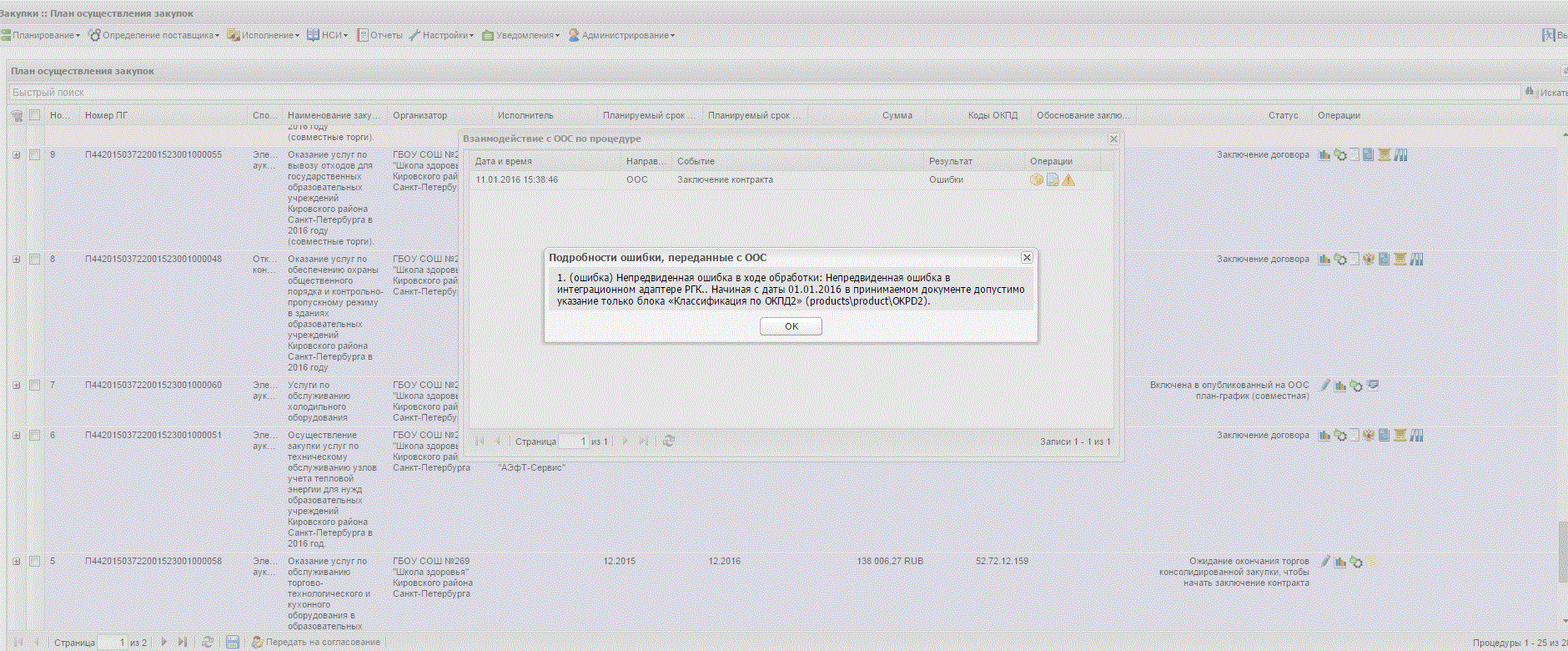Screen dimensions: 1568x651
Task: Click the Искать search button
Action: click(1545, 92)
